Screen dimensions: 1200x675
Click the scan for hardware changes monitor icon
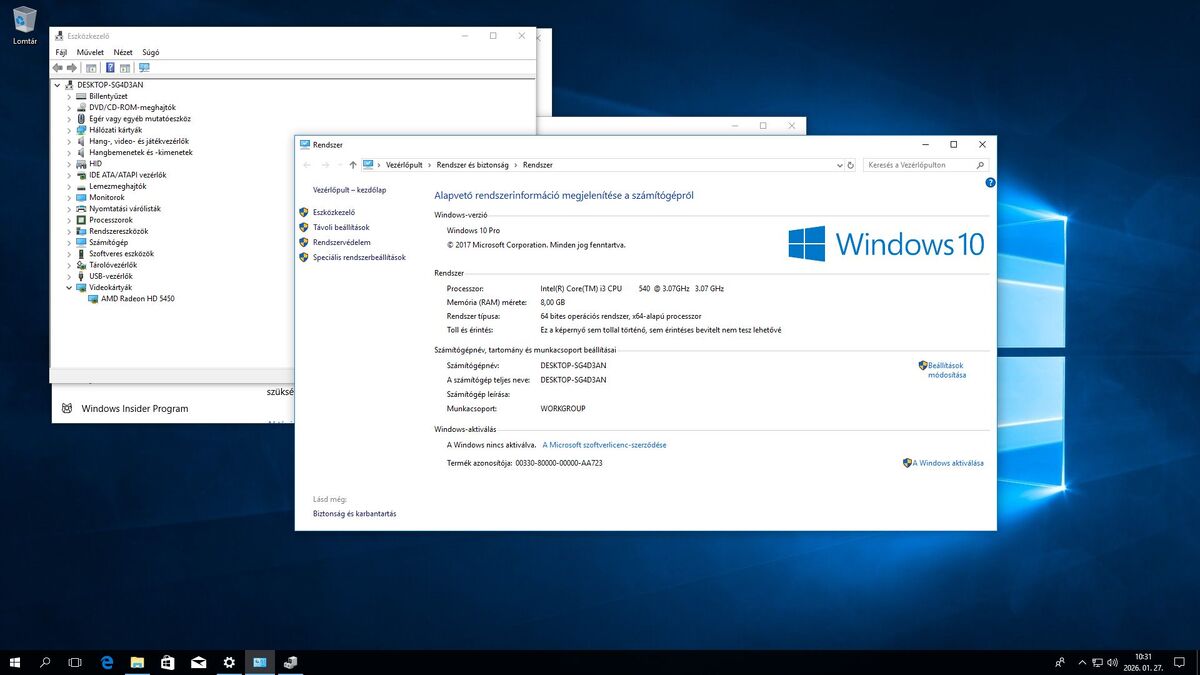click(x=144, y=68)
